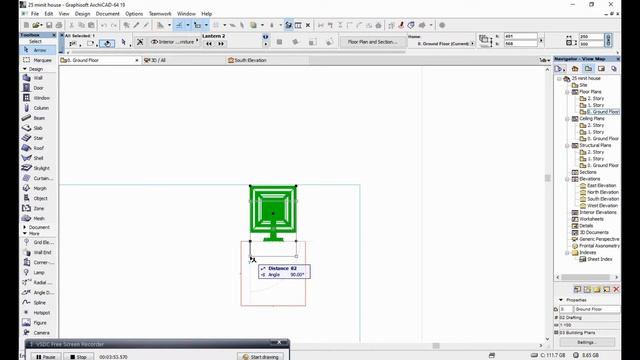Collapse the More section in Toolbox

[24, 233]
